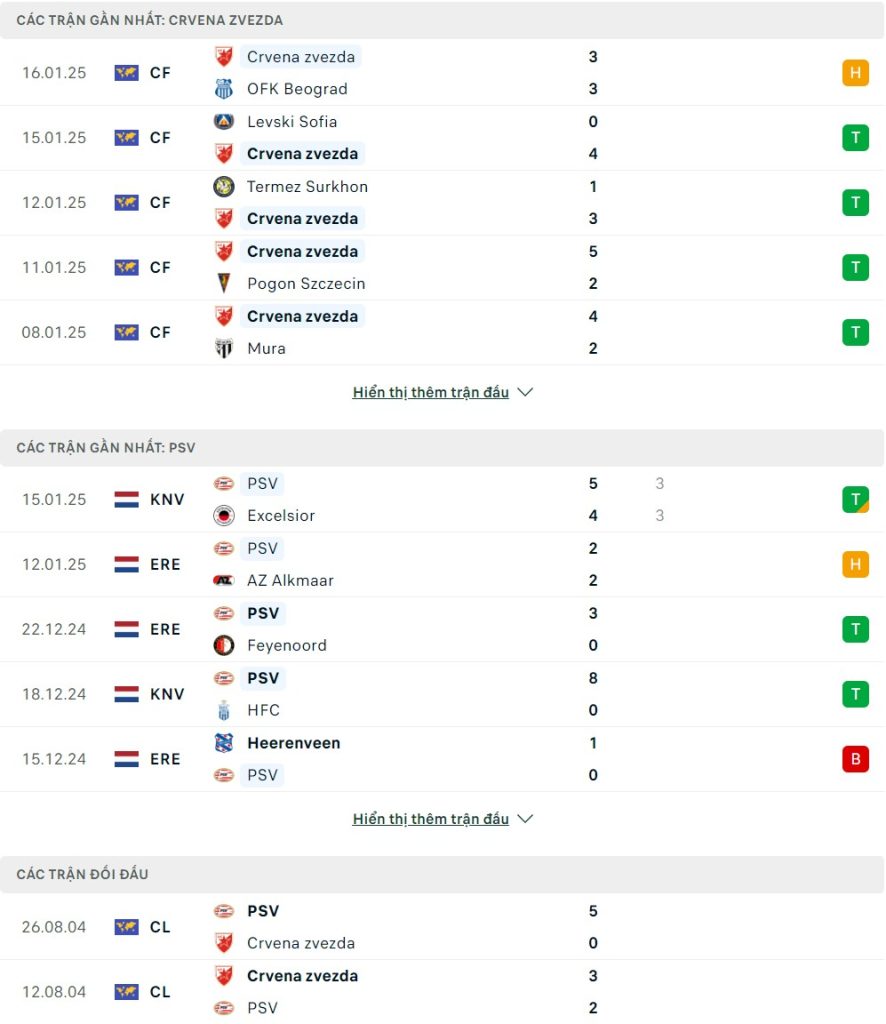
Task: Click the Mura team logo
Action: (x=224, y=348)
